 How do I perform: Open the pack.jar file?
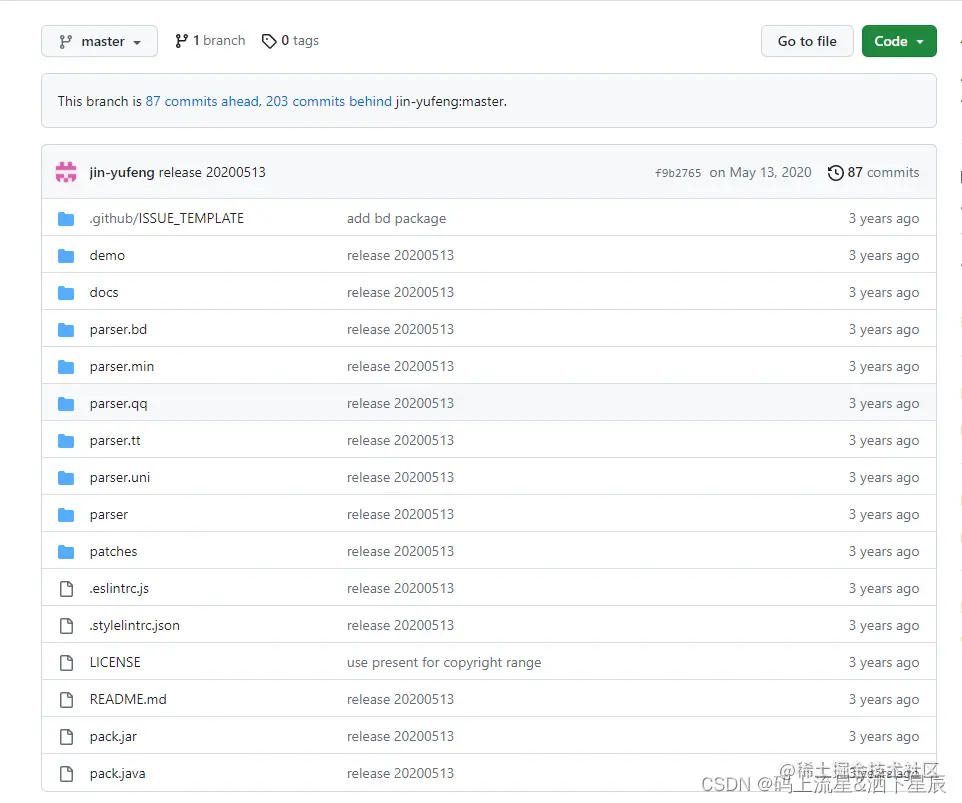tap(114, 736)
